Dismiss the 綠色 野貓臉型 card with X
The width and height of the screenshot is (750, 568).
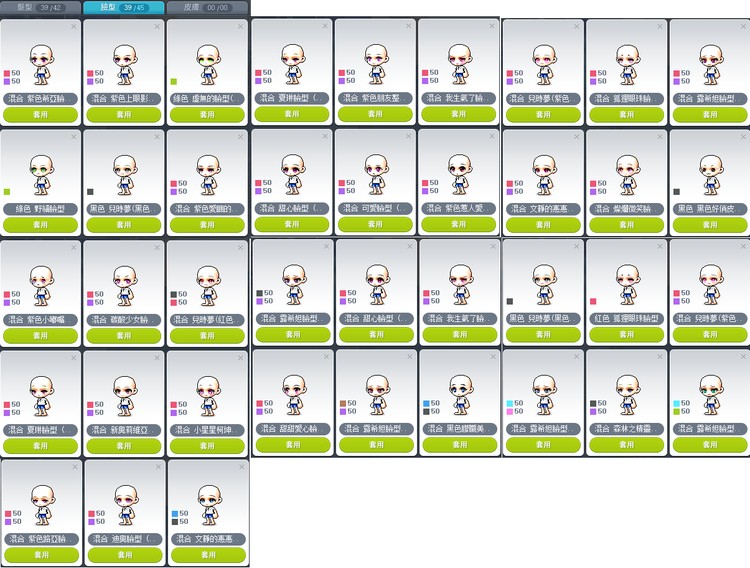click(74, 136)
